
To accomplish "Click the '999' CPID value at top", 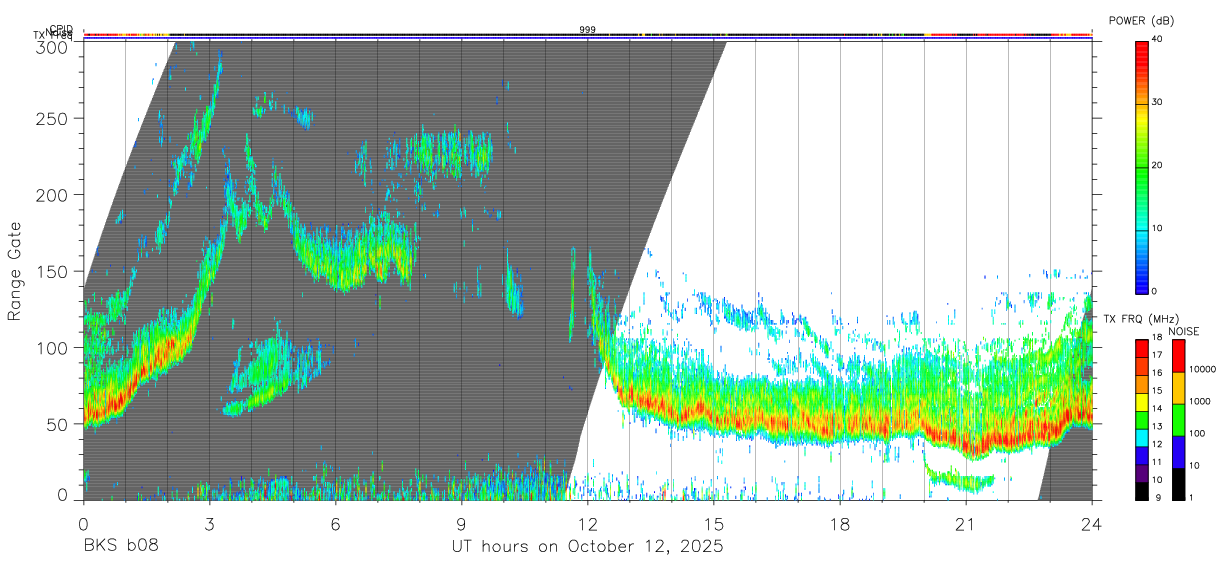I will (x=587, y=30).
